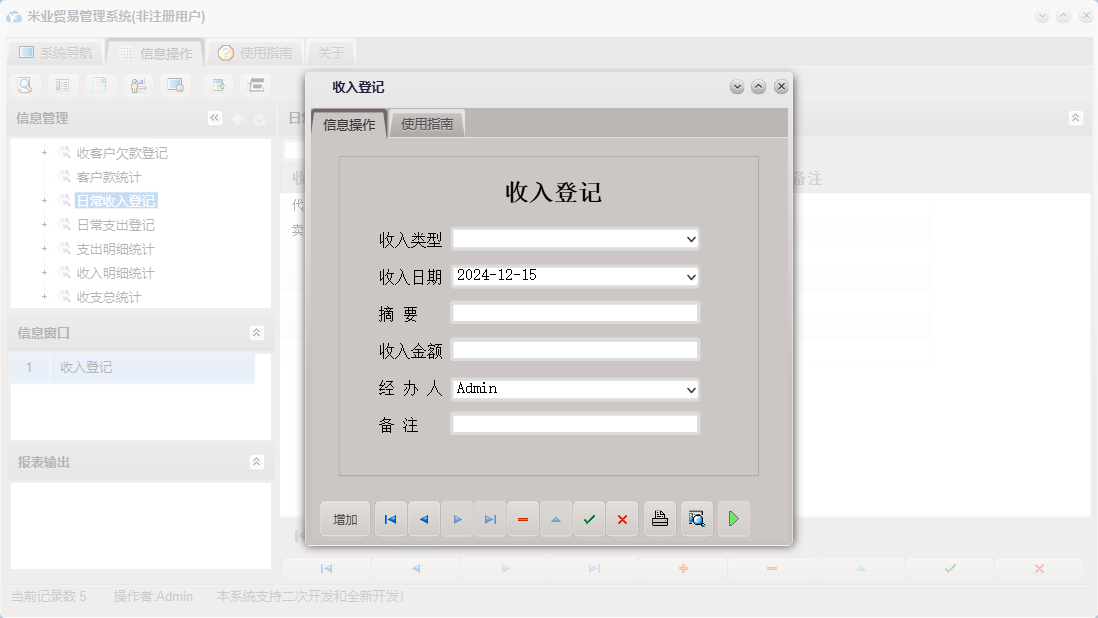This screenshot has width=1098, height=618.
Task: Select the 系统导航 tab
Action: [55, 52]
